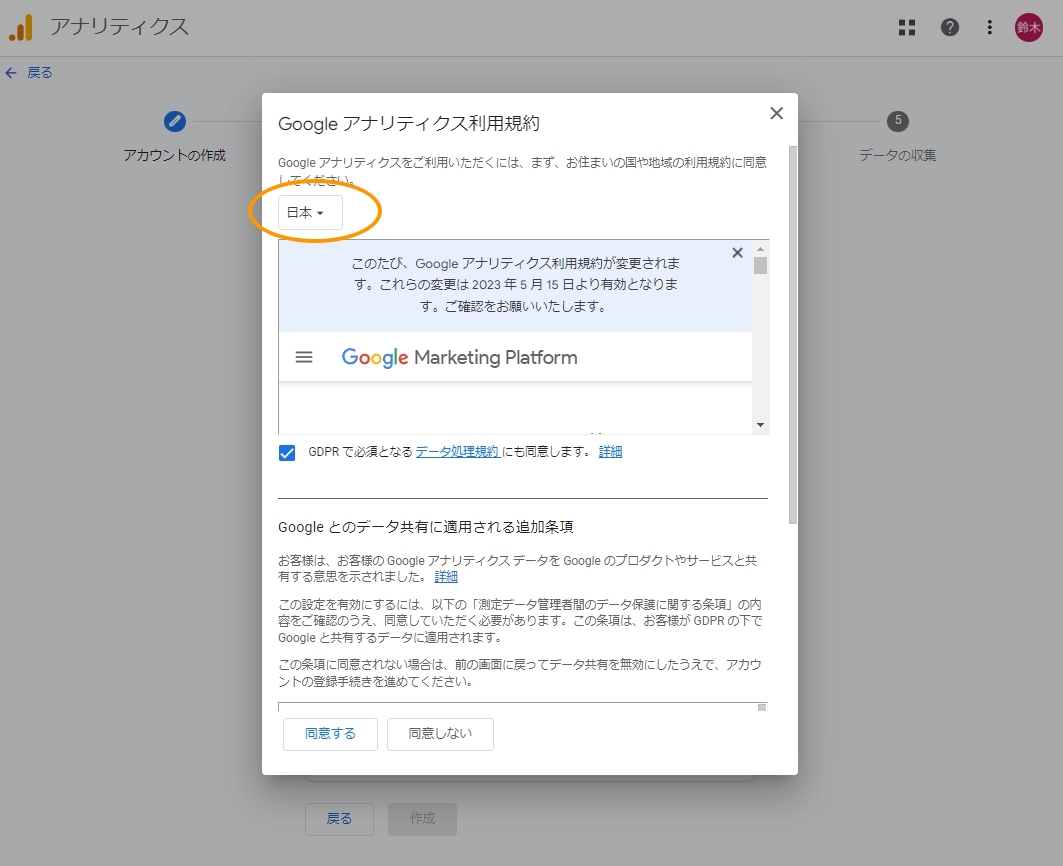1063x866 pixels.
Task: Dismiss the terms change notice banner
Action: tap(738, 253)
